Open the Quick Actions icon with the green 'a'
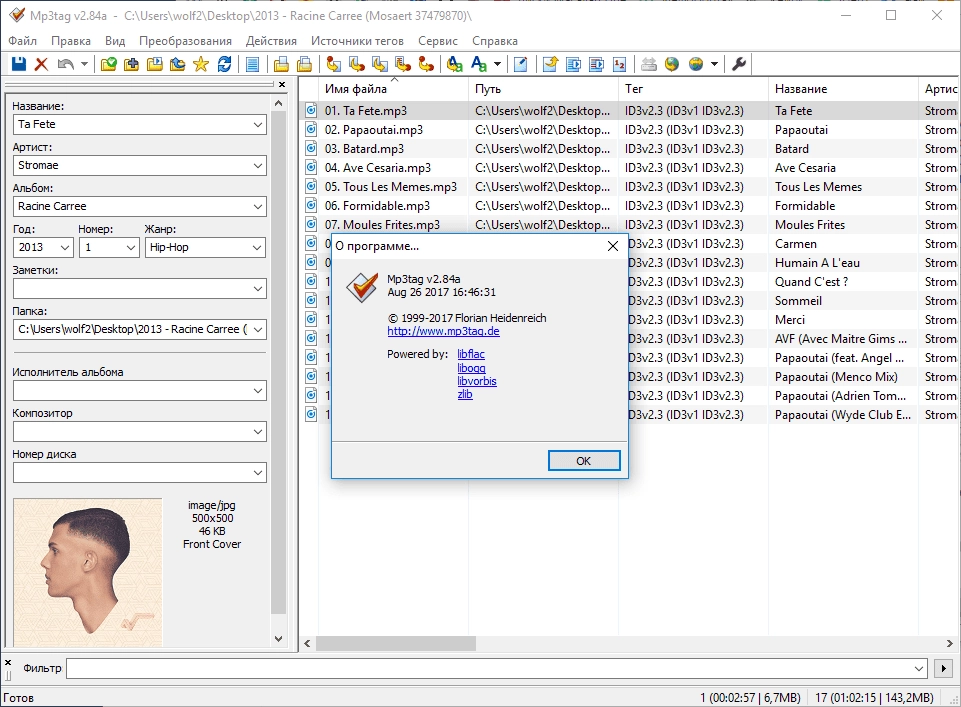This screenshot has height=707, width=961. click(x=479, y=64)
